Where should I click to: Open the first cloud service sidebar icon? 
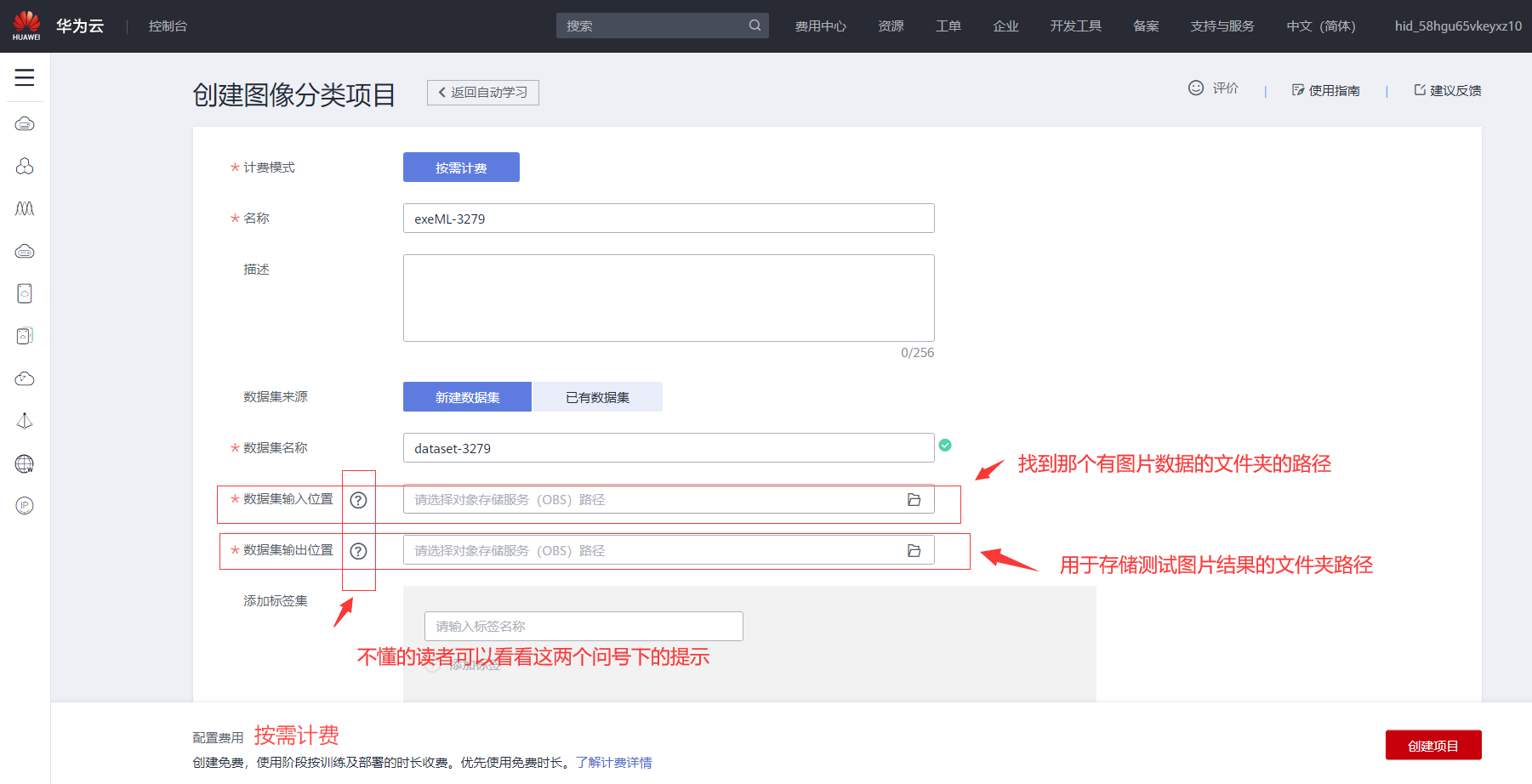click(x=25, y=124)
